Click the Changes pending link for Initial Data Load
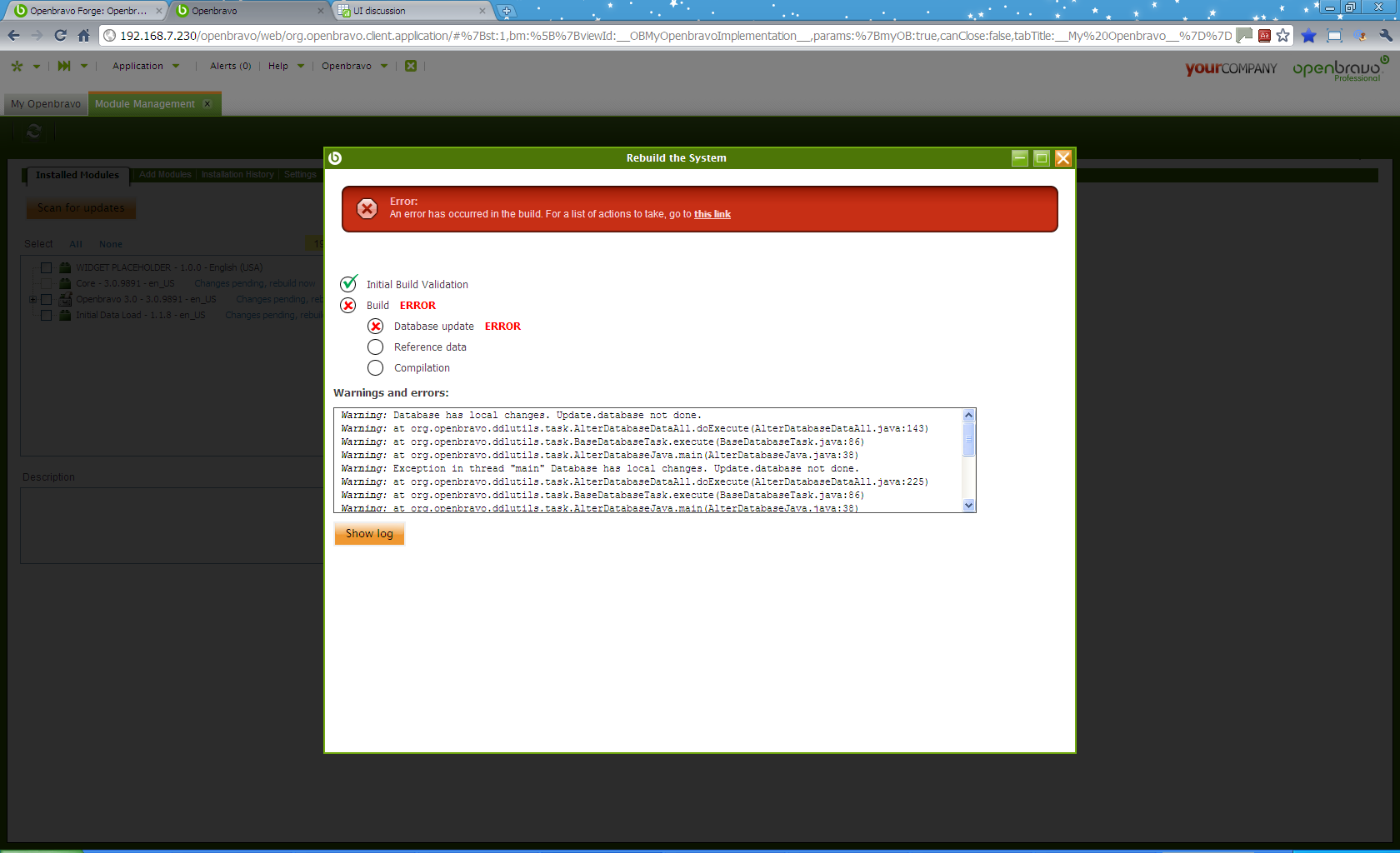This screenshot has width=1400, height=853. (x=274, y=315)
